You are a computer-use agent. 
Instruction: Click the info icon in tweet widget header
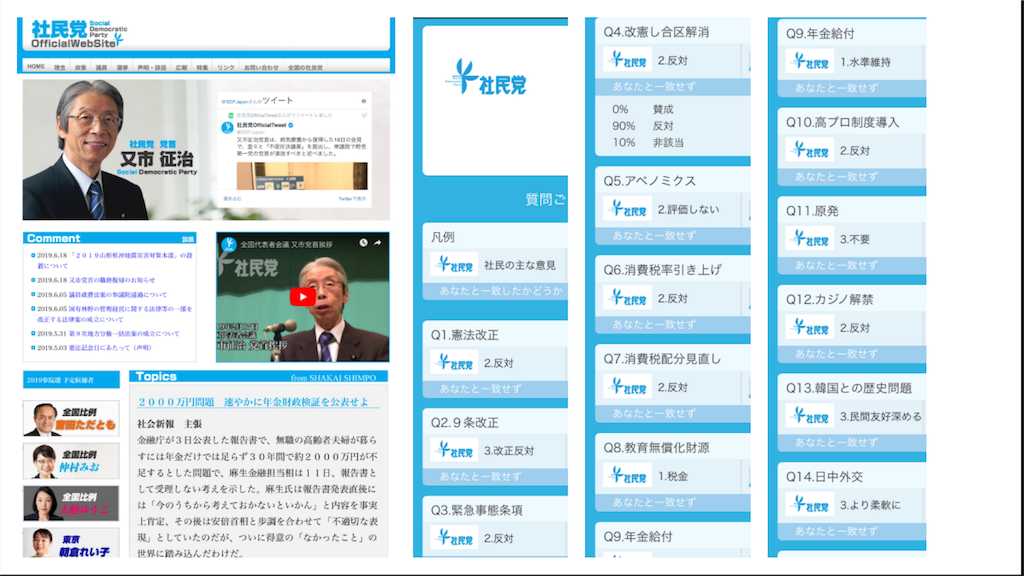coord(364,101)
